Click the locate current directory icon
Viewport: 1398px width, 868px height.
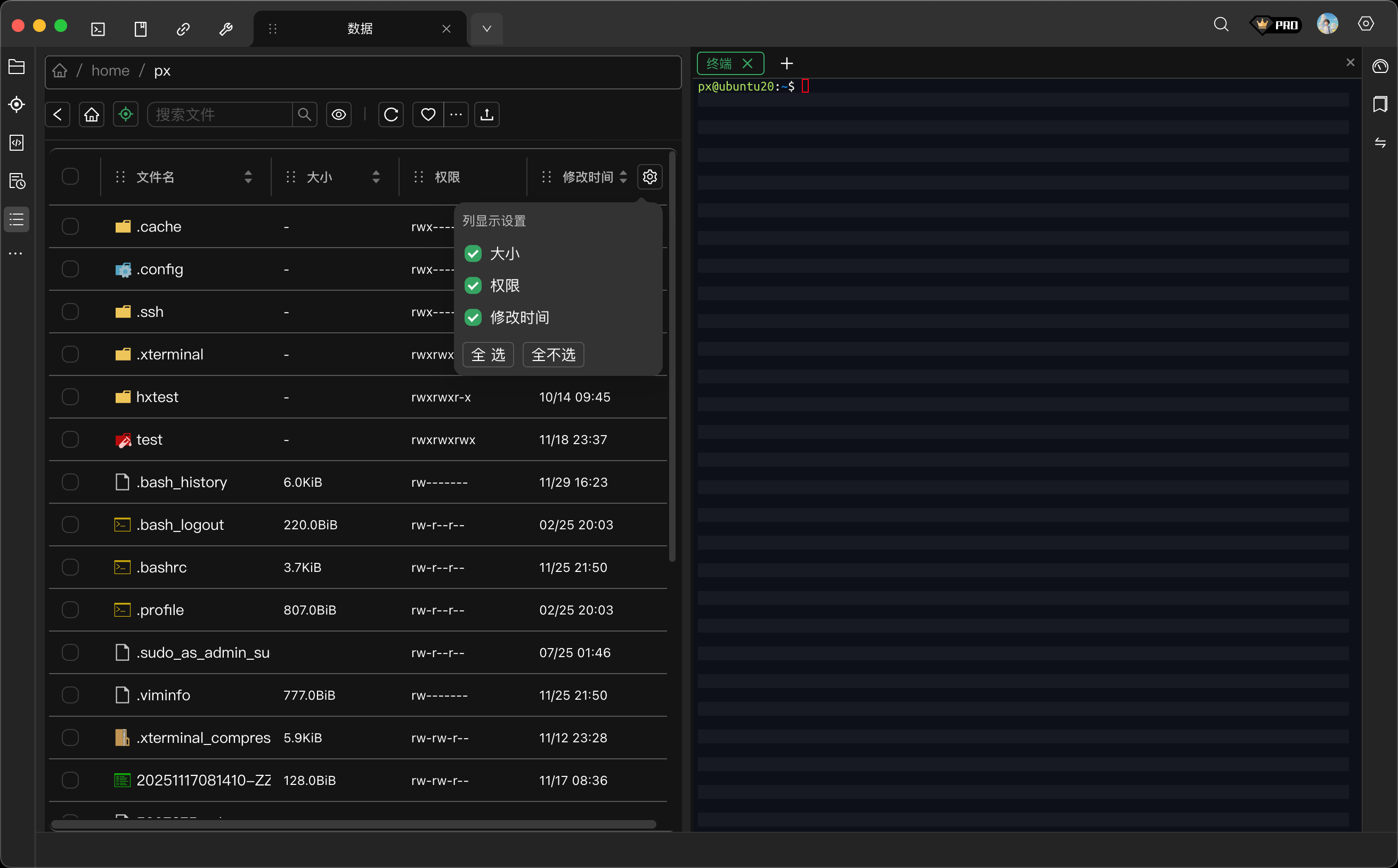(126, 115)
